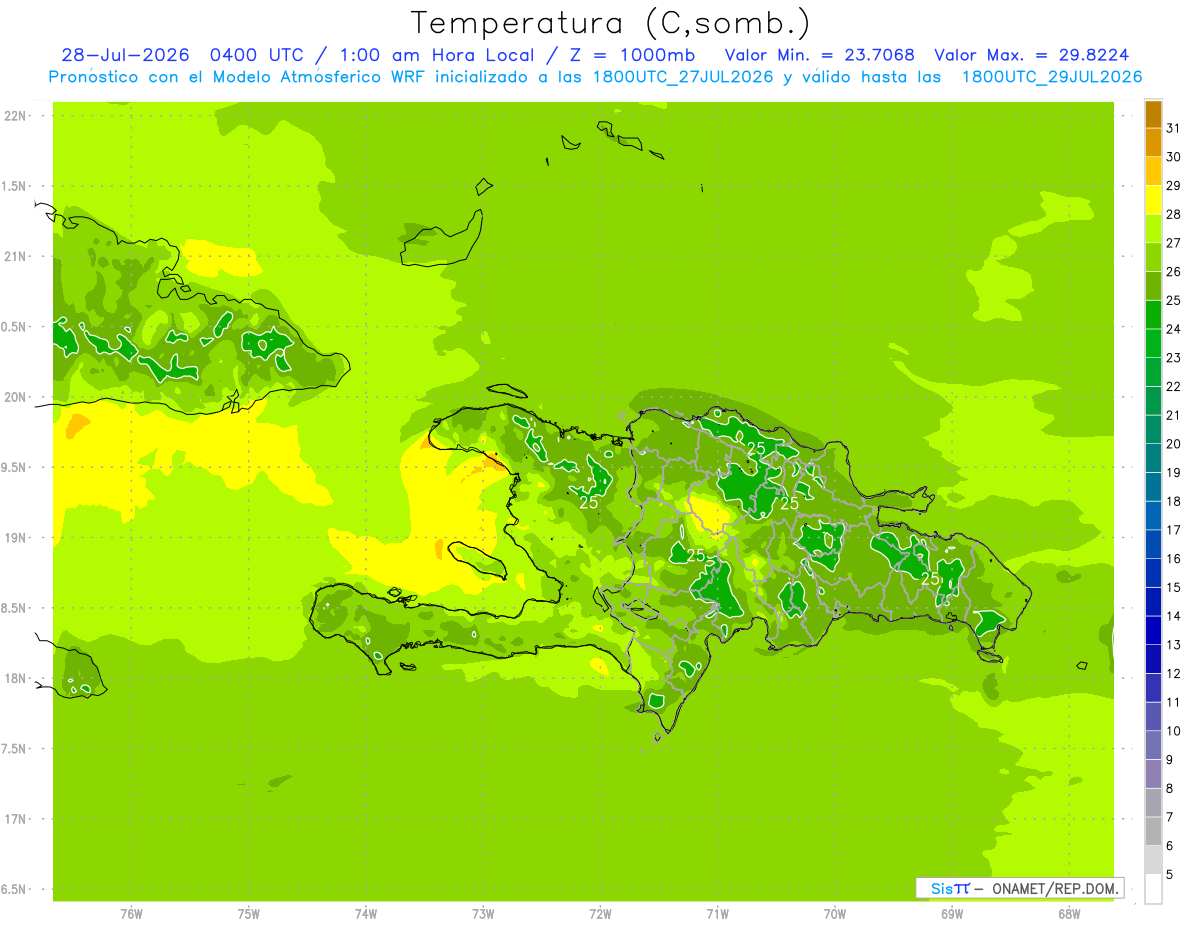Click the orange 31 degree color swatch
The height and width of the screenshot is (927, 1200).
(x=1153, y=114)
